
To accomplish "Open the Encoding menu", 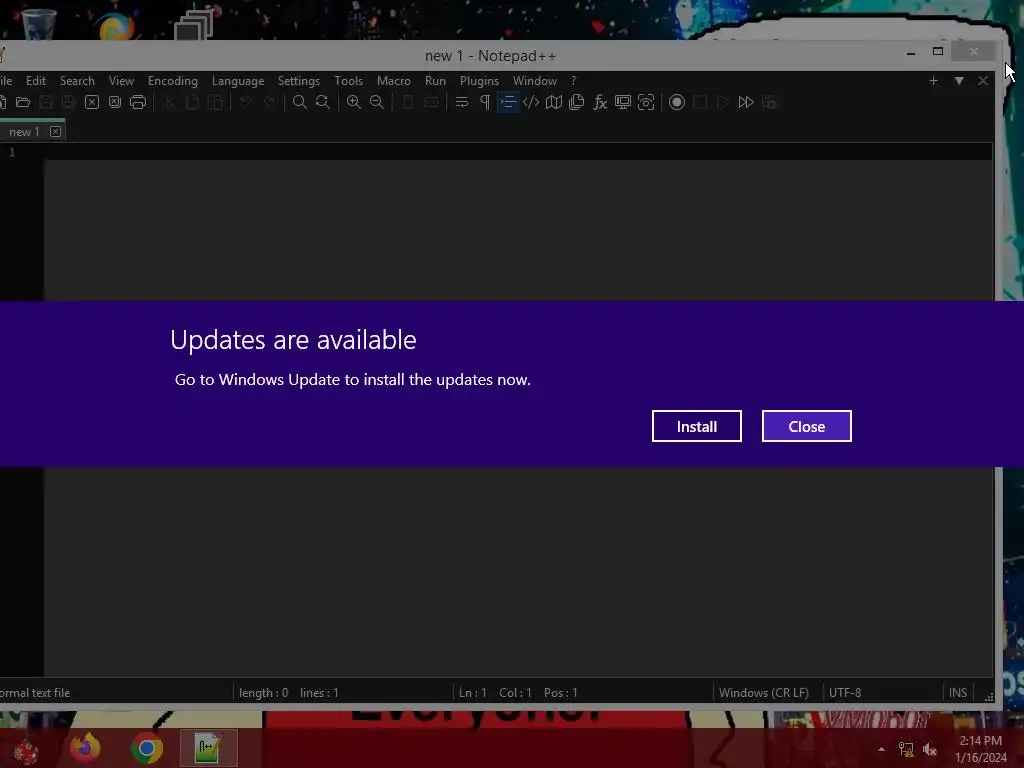I will pyautogui.click(x=172, y=80).
